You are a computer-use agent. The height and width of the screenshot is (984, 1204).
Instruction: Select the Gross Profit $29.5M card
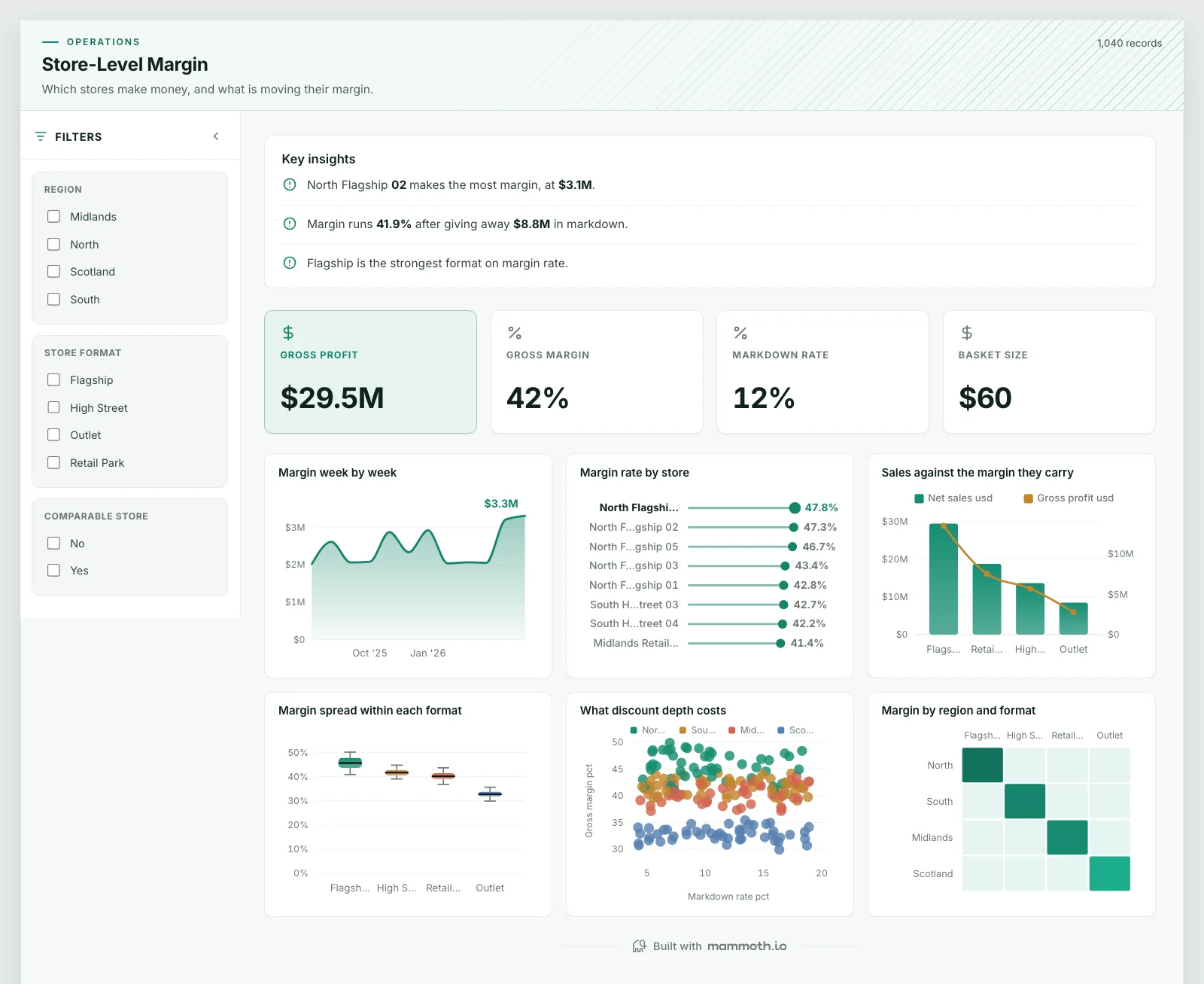click(371, 372)
